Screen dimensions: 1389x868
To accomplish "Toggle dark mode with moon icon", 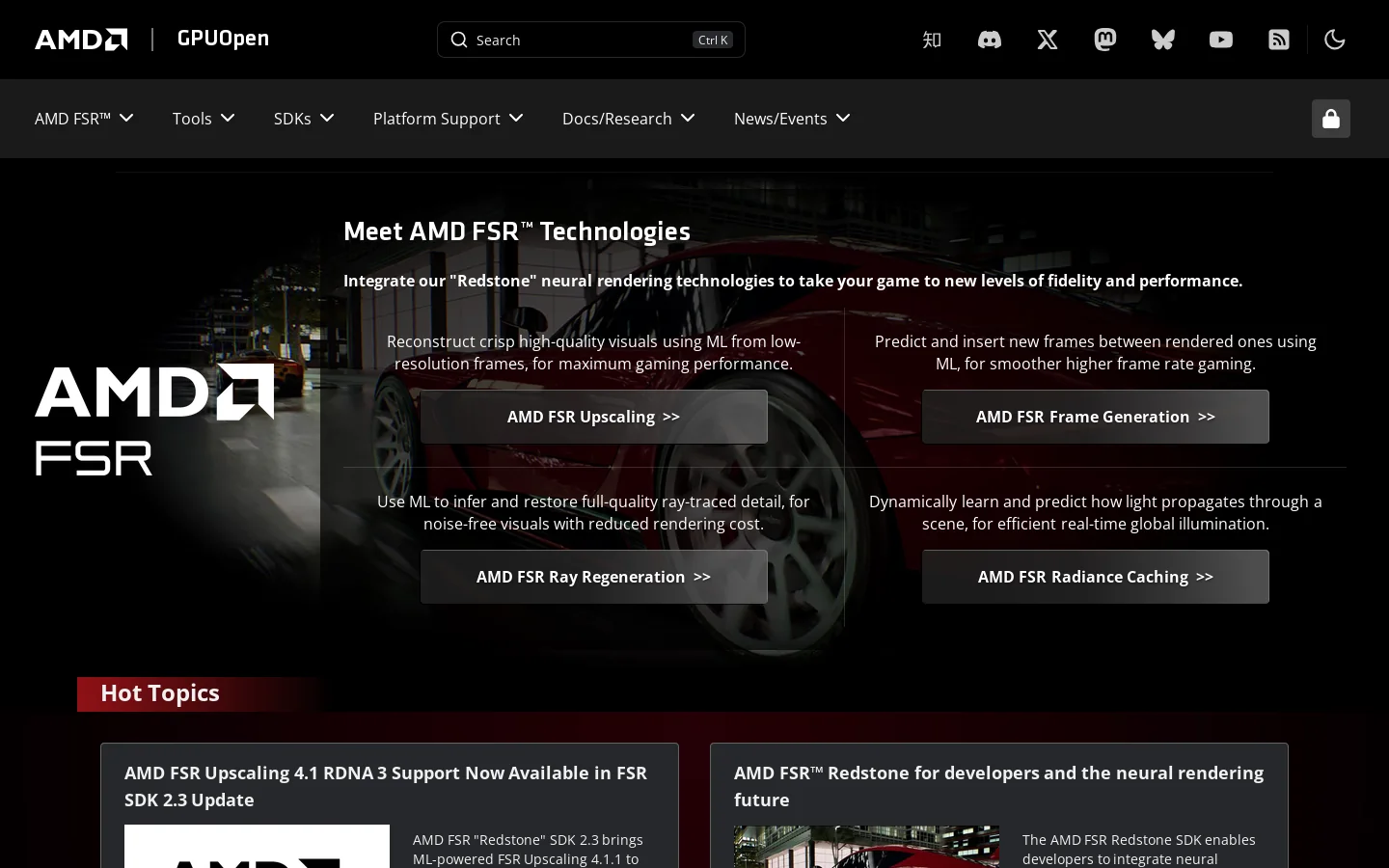I will pos(1335,40).
